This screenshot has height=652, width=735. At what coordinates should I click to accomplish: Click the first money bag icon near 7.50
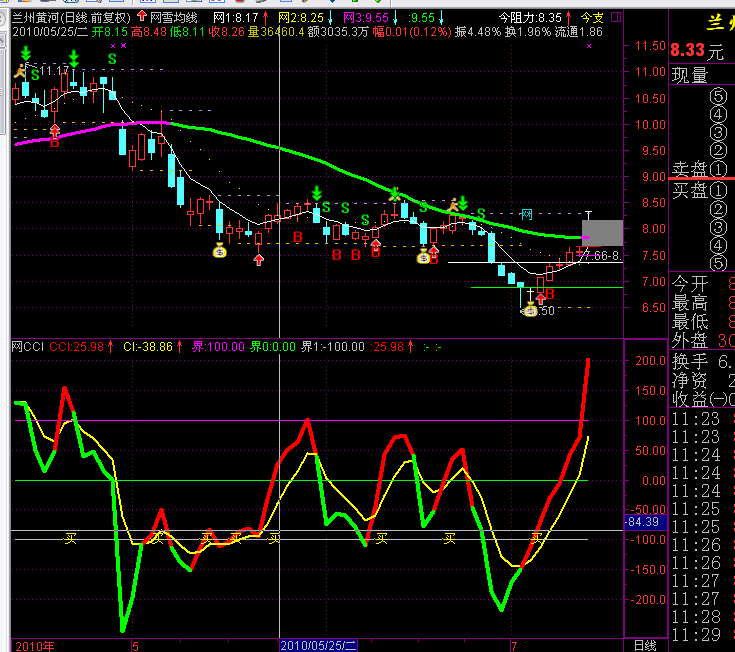220,251
